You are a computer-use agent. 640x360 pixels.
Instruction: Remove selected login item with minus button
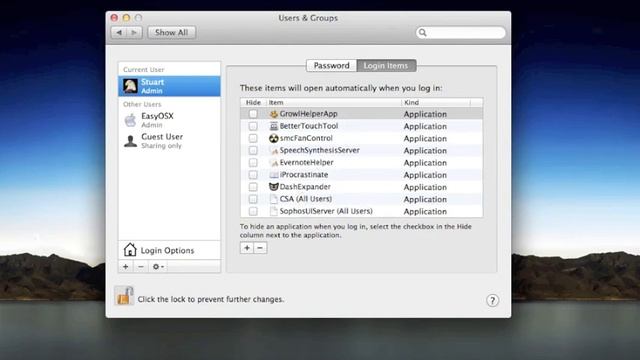[x=260, y=248]
